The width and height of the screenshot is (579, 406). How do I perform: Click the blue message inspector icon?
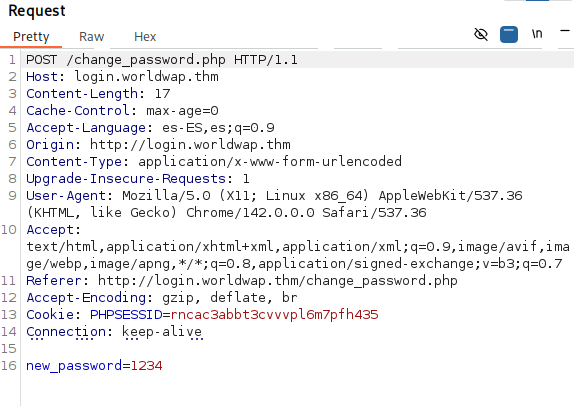coord(509,34)
